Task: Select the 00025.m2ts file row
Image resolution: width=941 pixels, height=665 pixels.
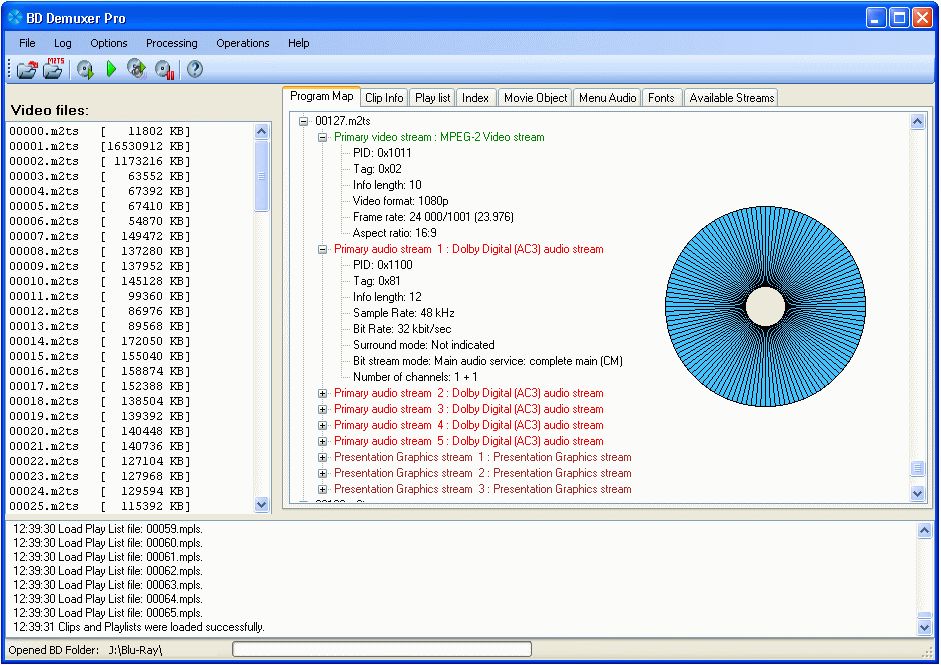Action: [100, 507]
